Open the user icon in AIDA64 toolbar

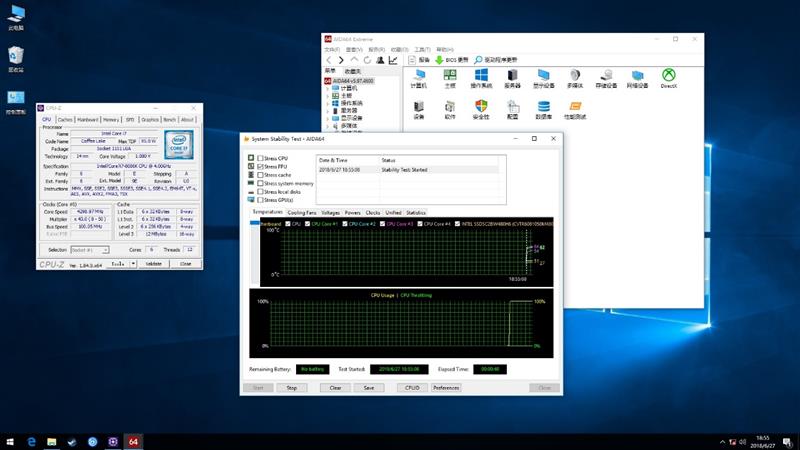380,60
